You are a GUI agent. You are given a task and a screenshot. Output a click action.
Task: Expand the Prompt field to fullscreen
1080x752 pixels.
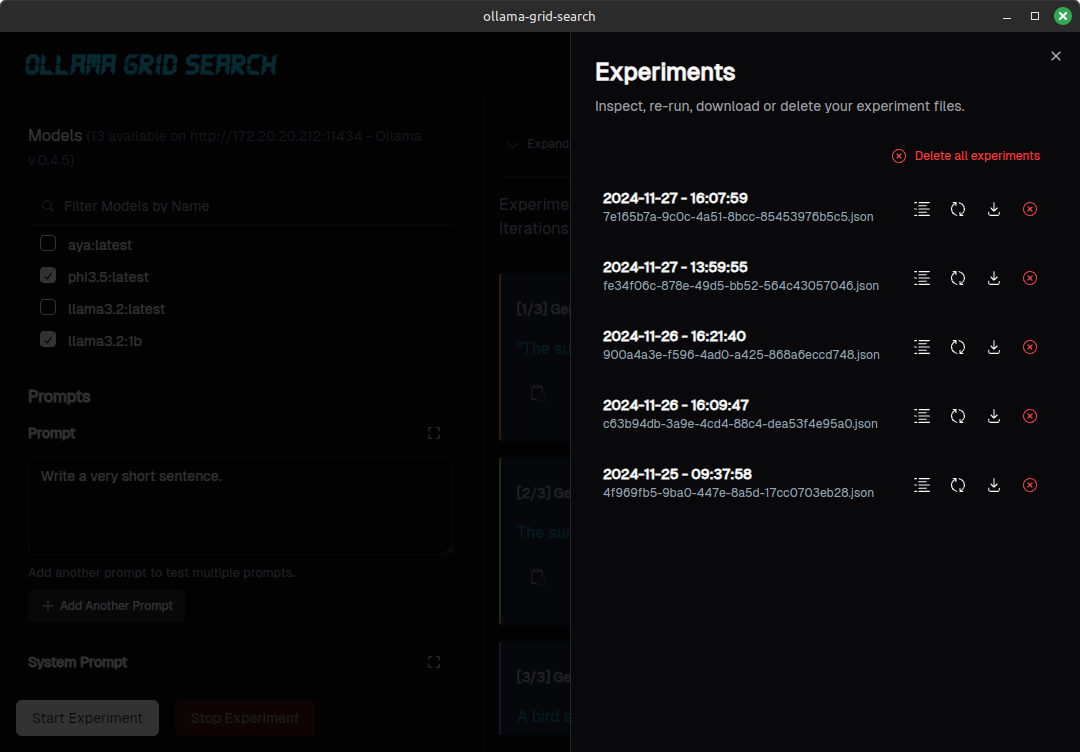coord(434,433)
